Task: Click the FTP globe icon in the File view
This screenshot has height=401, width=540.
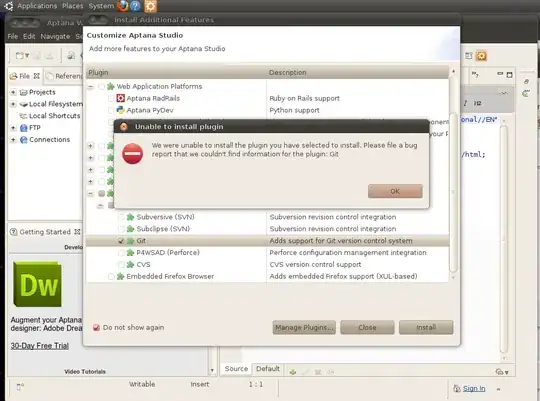Action: tap(23, 128)
